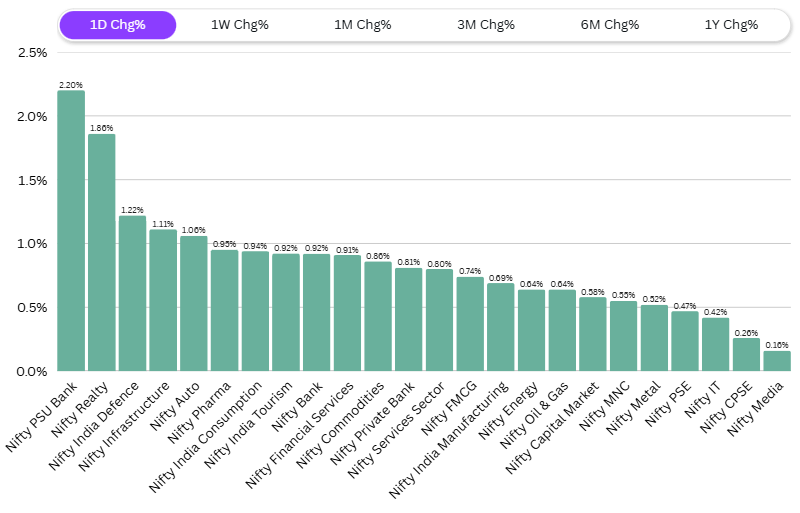Click the Nifty PSU Bank axis label
Screen dimensions: 800x513
point(41,417)
